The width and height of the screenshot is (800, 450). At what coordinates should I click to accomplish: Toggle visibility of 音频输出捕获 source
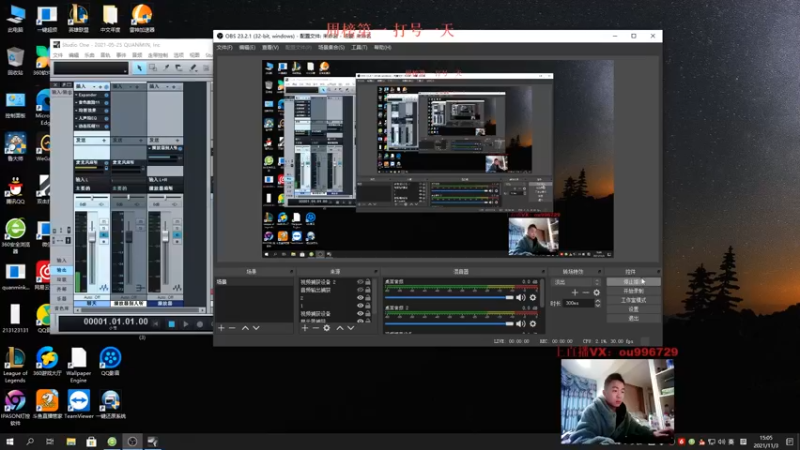pos(360,290)
